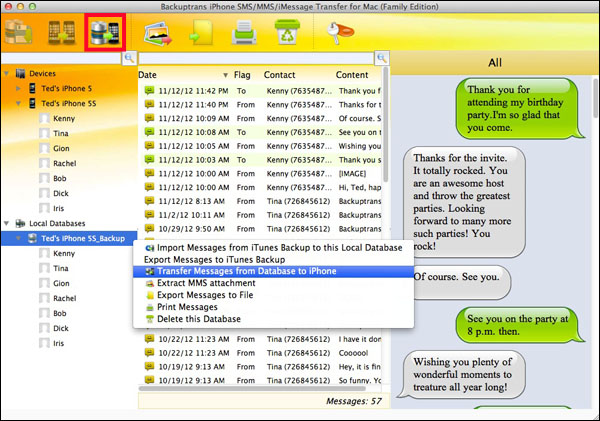Screen dimensions: 600x421
Task: Click Kenny's contact avatar under Ted's iPhone 5S
Action: [x=44, y=118]
